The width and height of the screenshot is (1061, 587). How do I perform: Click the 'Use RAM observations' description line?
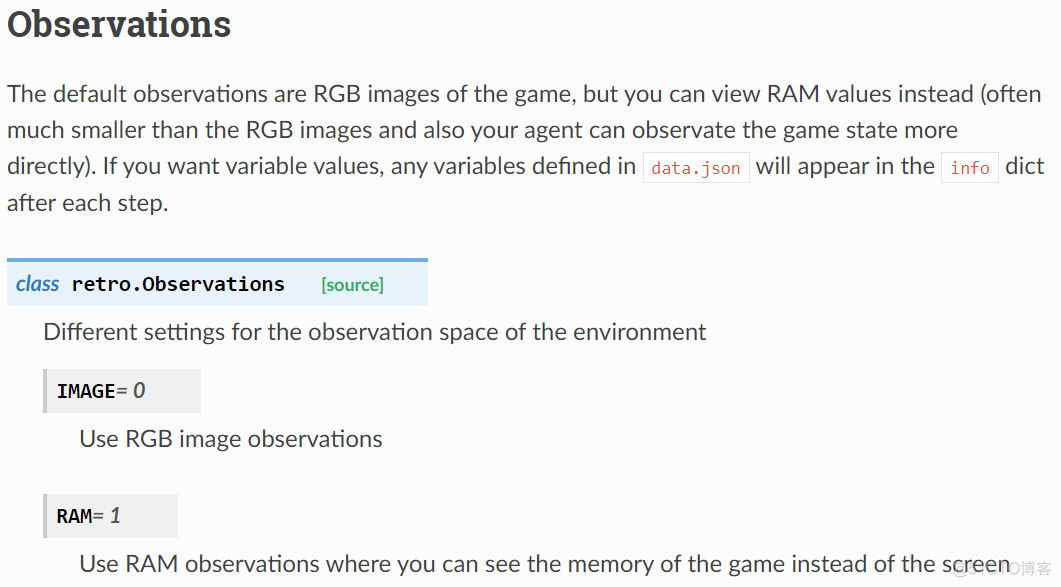click(544, 564)
